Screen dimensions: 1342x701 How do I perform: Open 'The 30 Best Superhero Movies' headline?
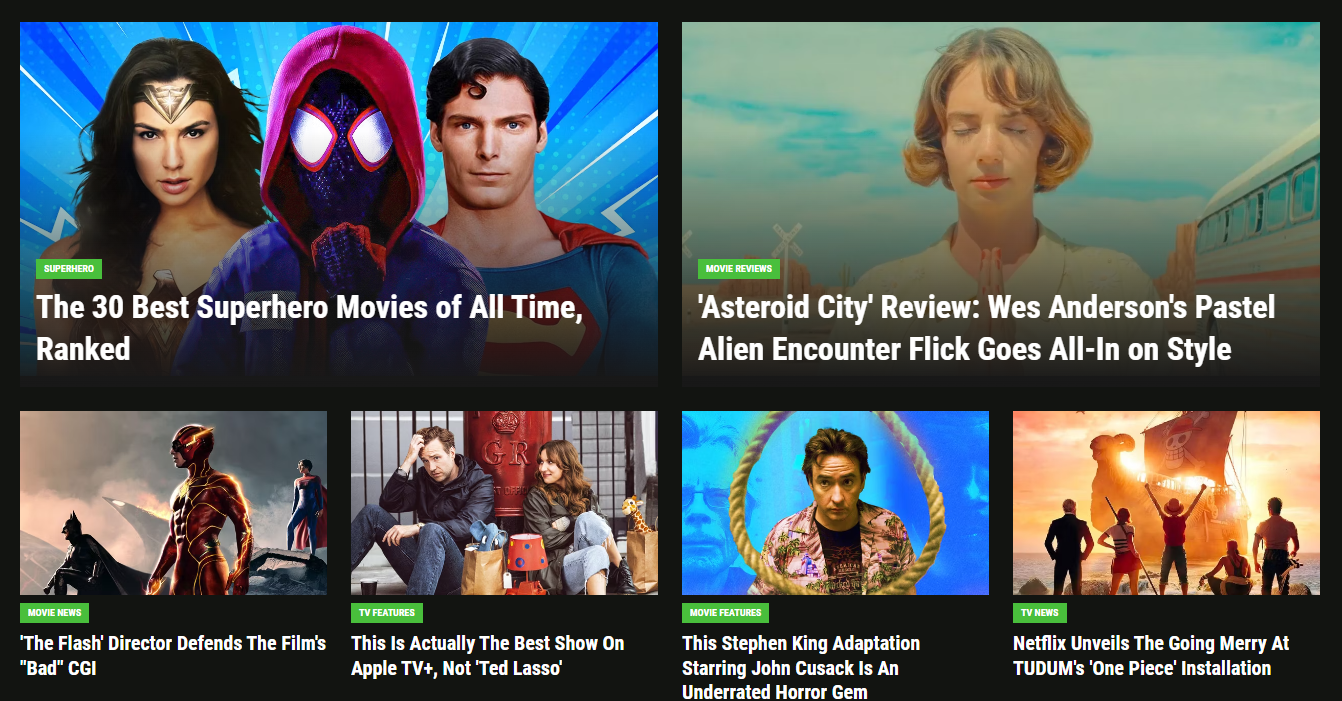(x=310, y=327)
